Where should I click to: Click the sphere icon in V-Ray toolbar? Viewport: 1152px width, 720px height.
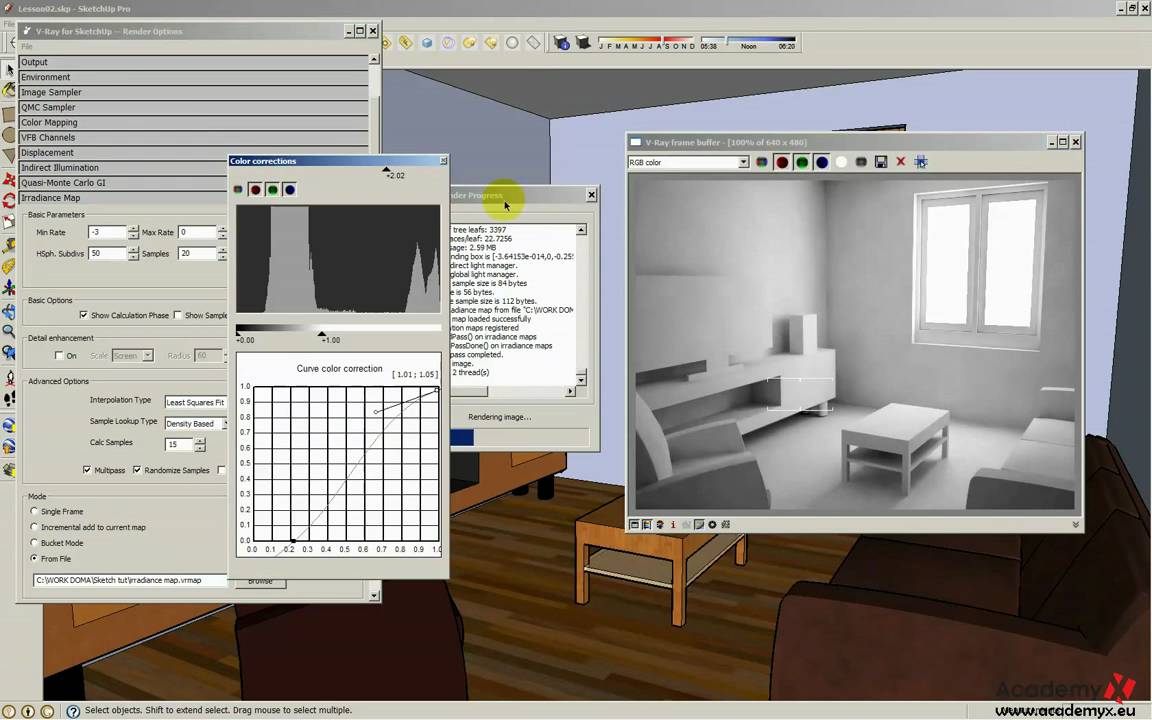pyautogui.click(x=512, y=43)
